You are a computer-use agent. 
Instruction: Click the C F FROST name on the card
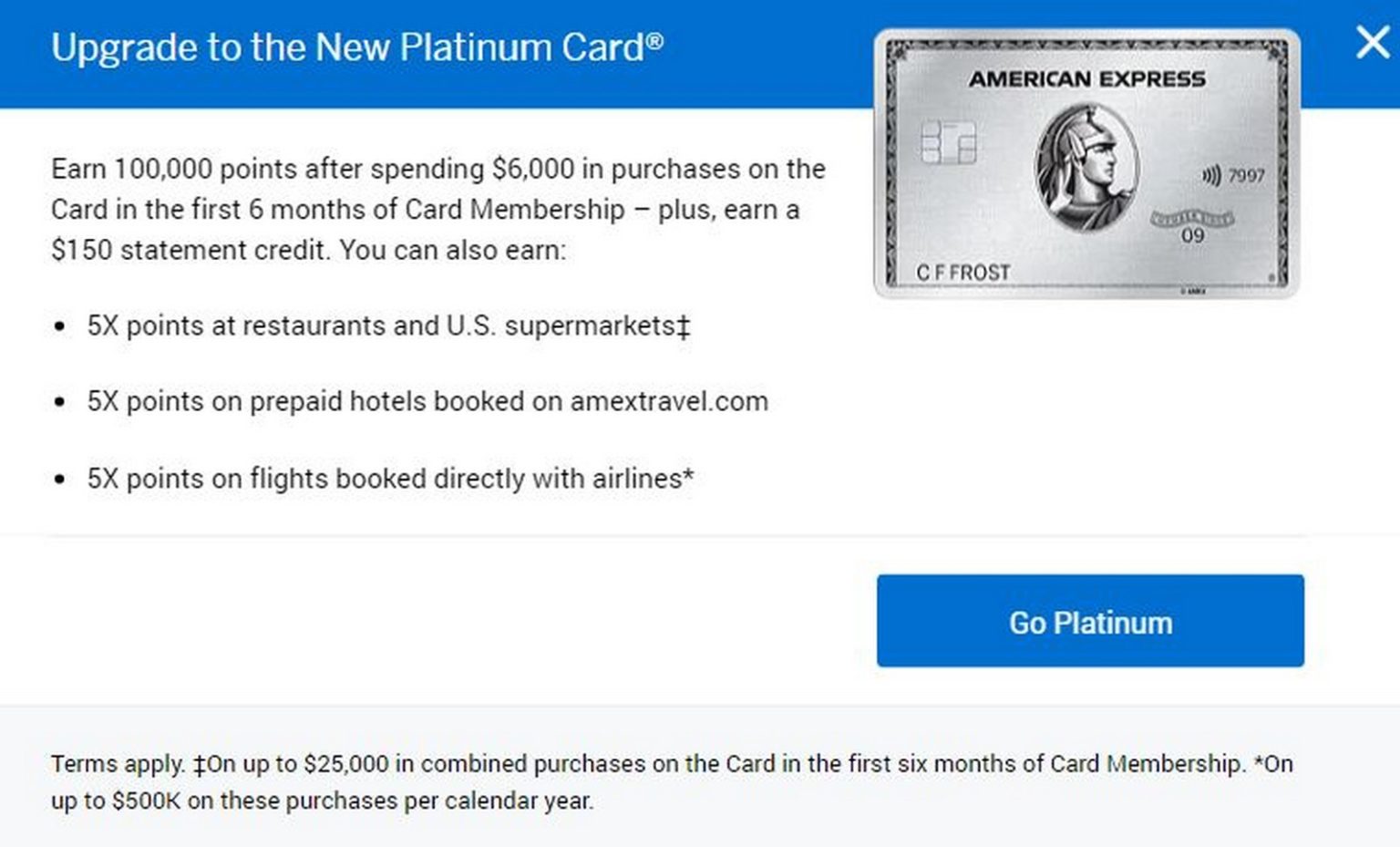click(962, 269)
